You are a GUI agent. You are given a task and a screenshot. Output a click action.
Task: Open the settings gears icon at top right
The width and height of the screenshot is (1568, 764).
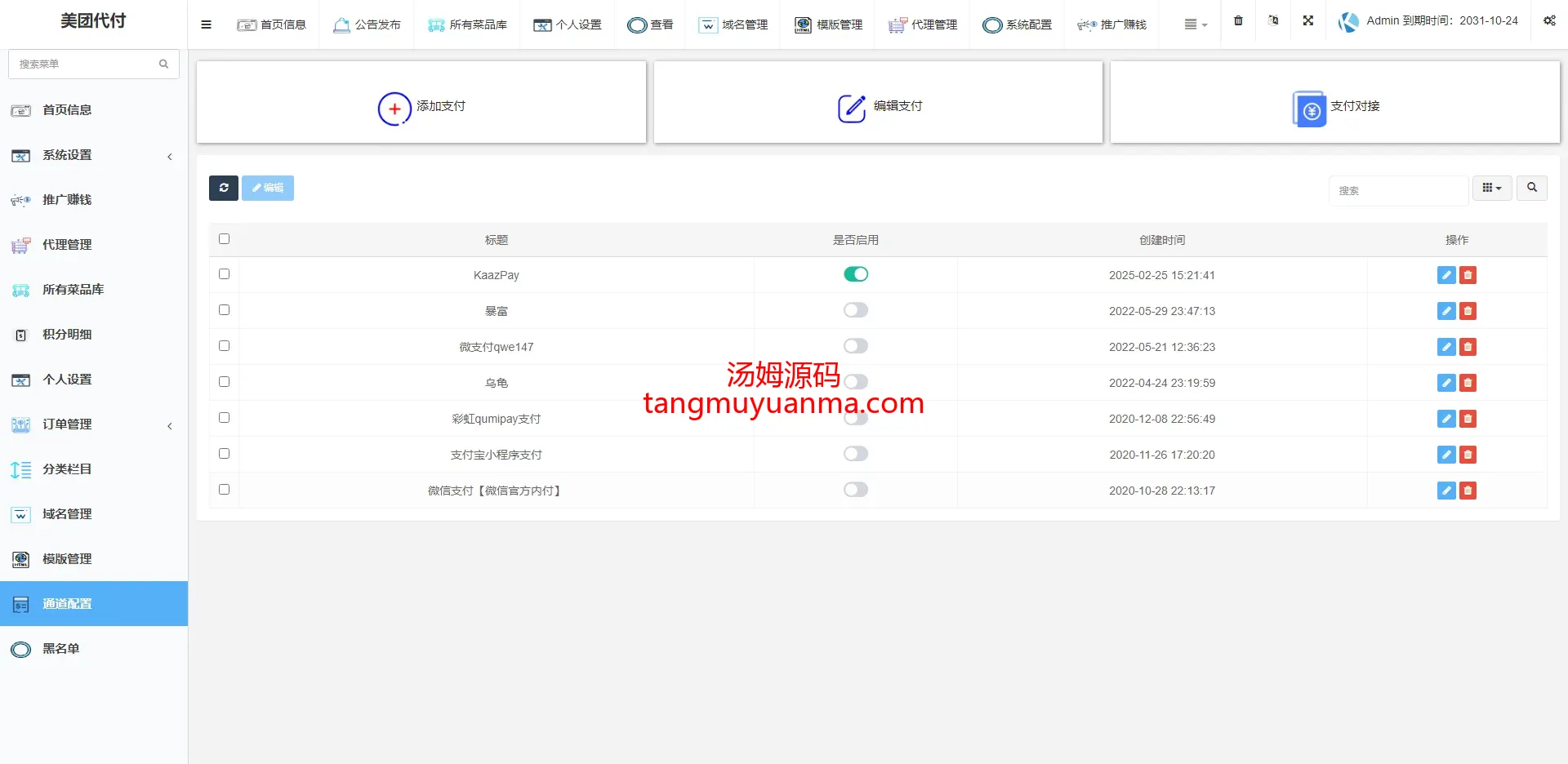point(1548,21)
